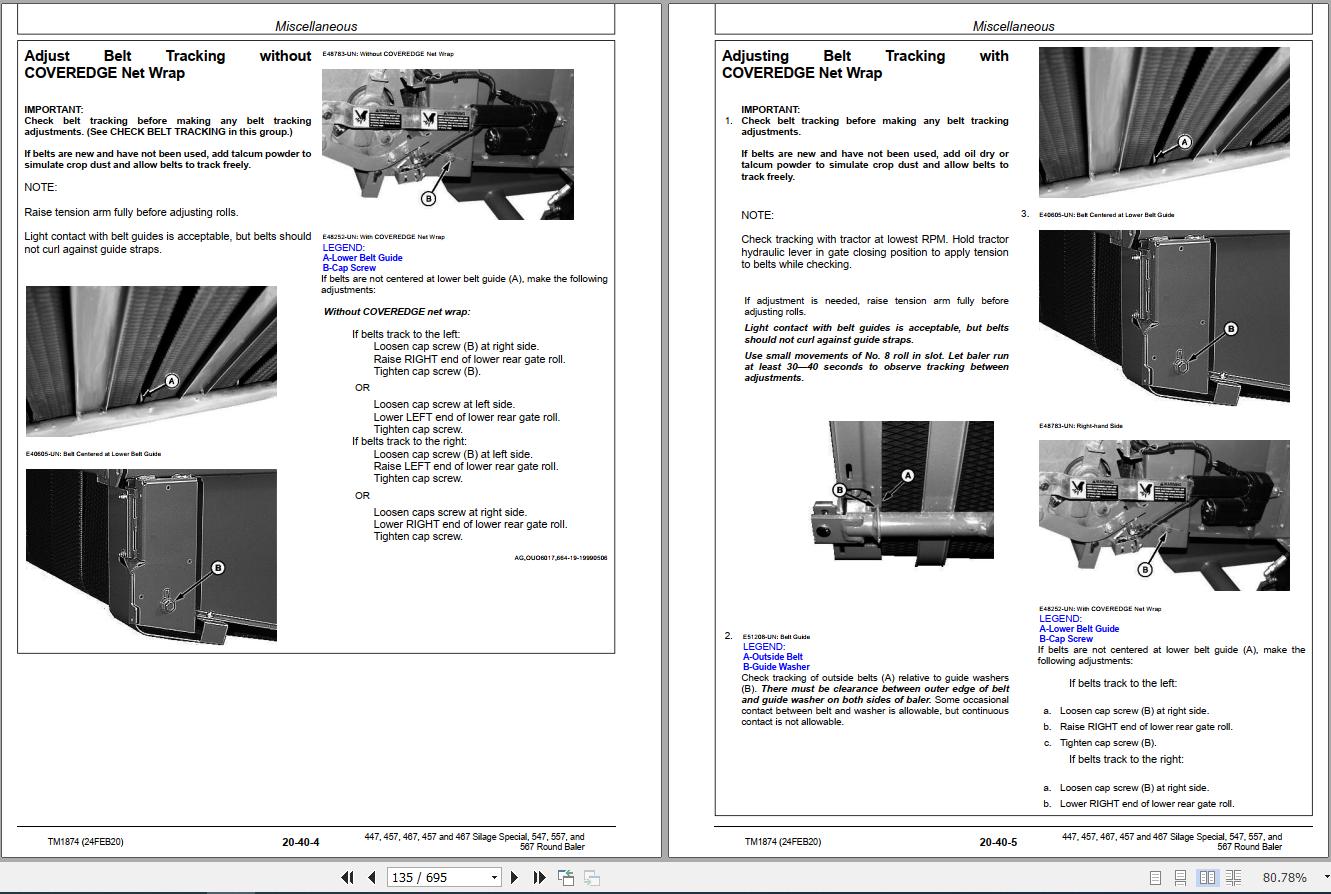The width and height of the screenshot is (1331, 894).
Task: Click the 'Without COVEREDGE net wrap:' subheading
Action: (x=397, y=312)
